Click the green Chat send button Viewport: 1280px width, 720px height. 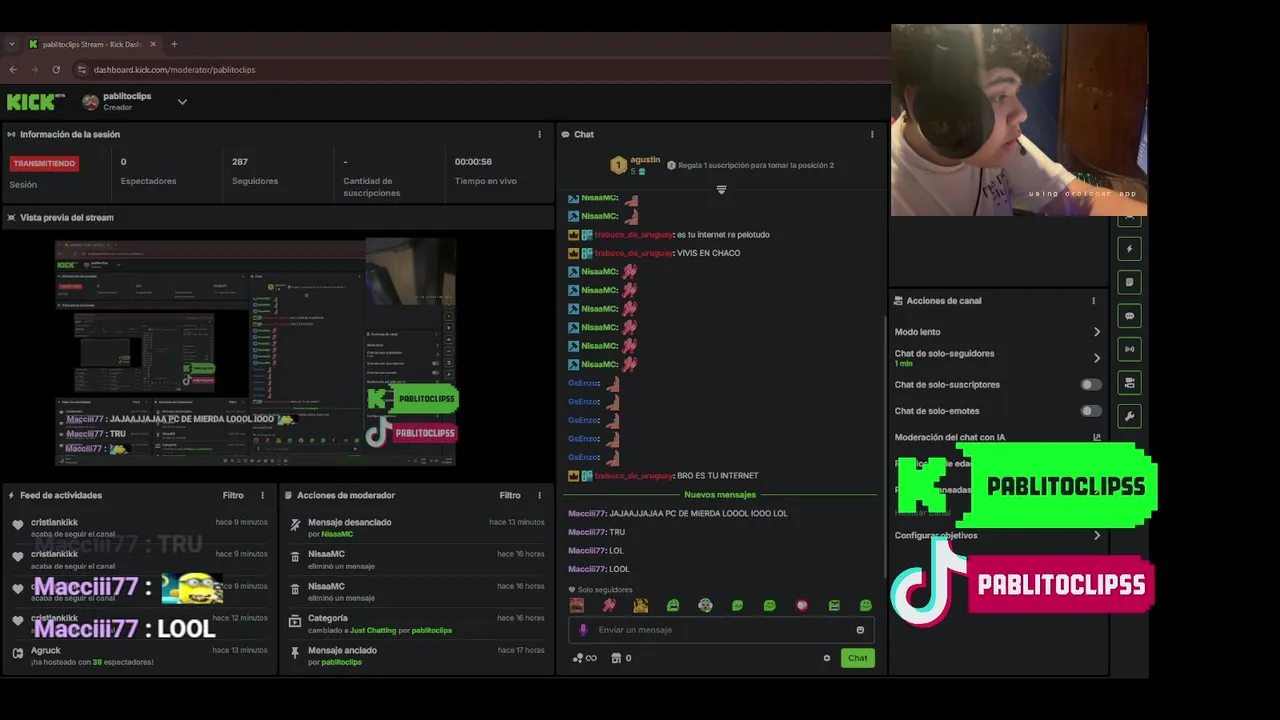pyautogui.click(x=858, y=658)
